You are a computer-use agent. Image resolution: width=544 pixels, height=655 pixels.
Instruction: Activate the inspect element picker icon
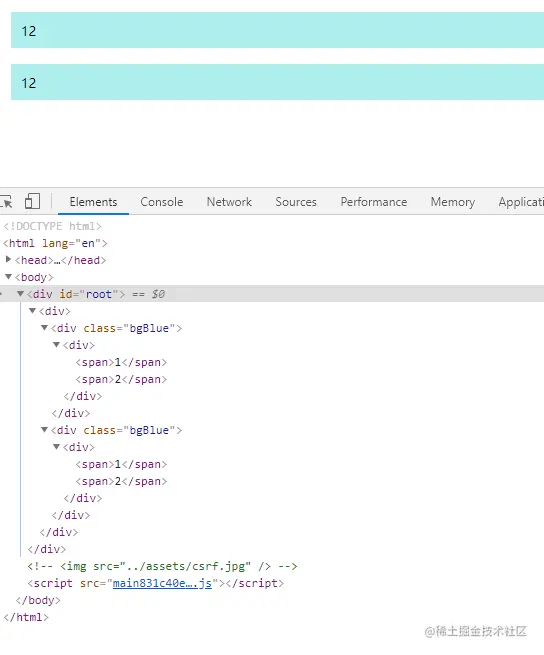coord(6,202)
